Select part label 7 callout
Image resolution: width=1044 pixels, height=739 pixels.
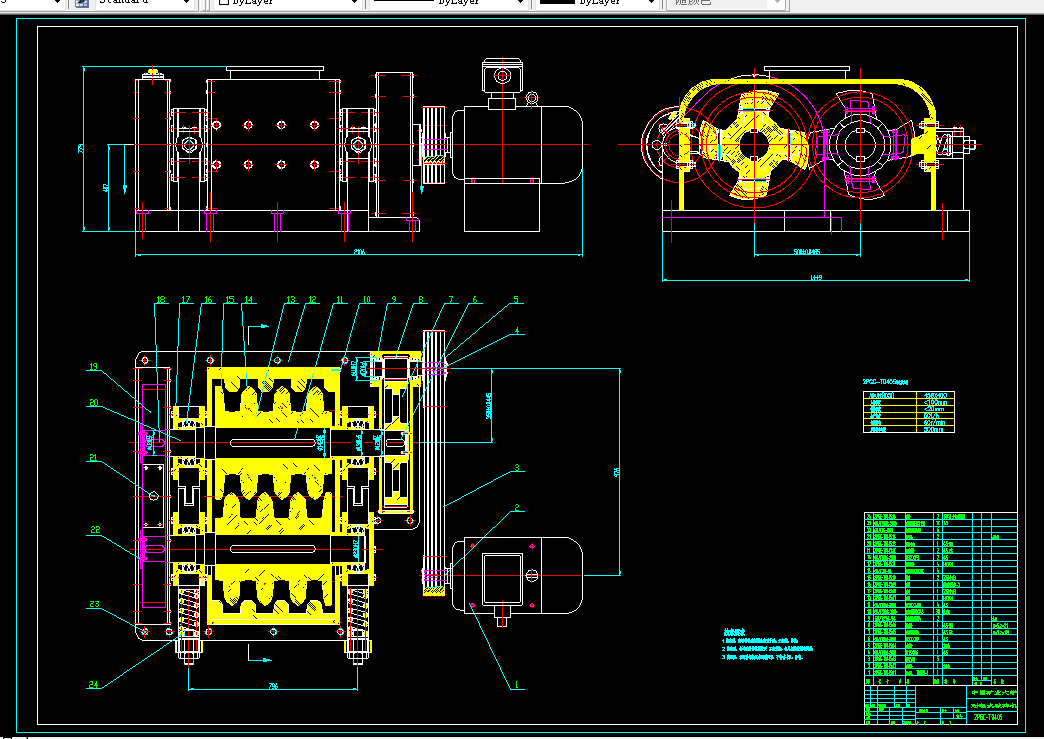(451, 300)
